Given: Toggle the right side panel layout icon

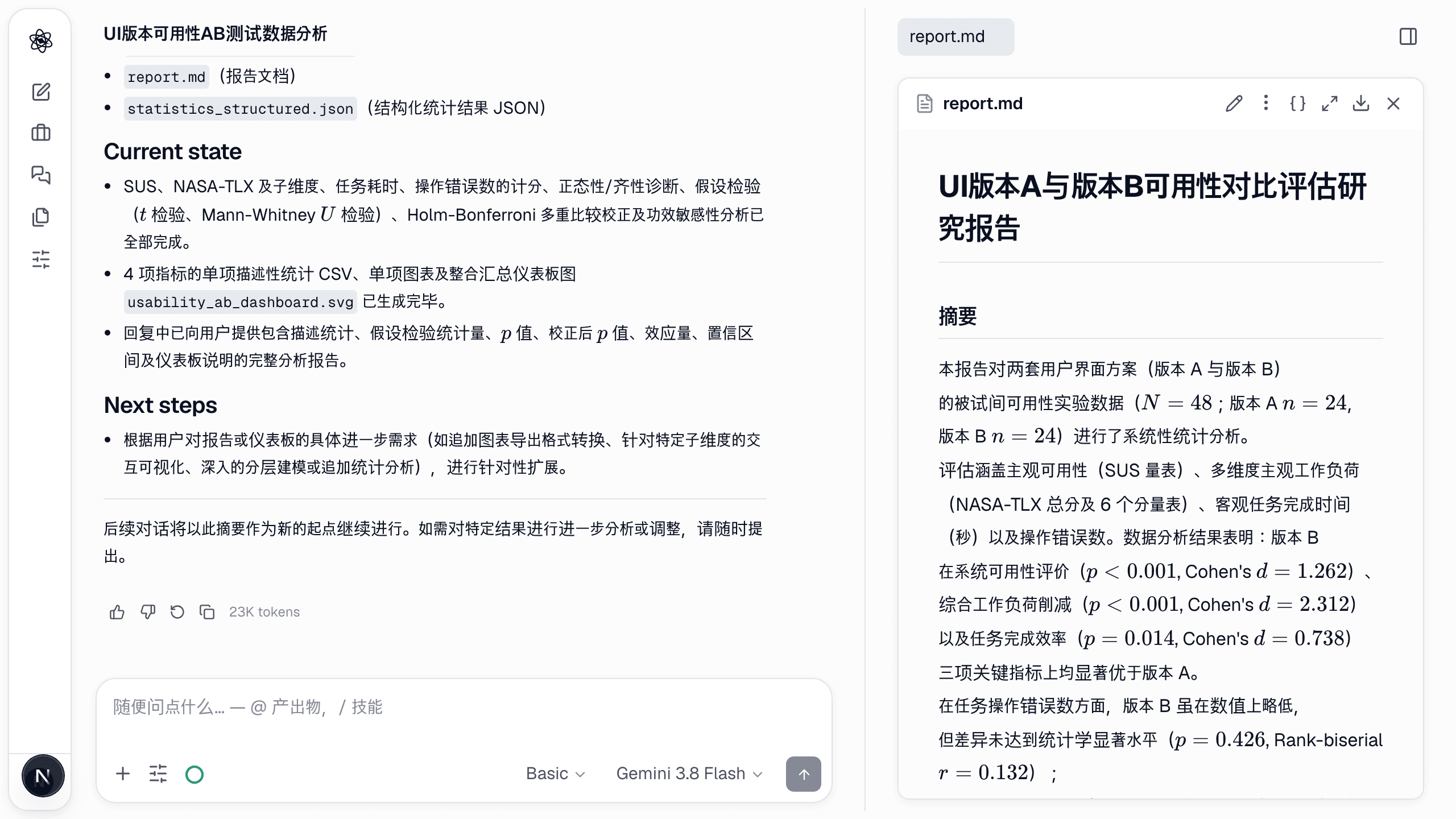Looking at the screenshot, I should [x=1408, y=37].
